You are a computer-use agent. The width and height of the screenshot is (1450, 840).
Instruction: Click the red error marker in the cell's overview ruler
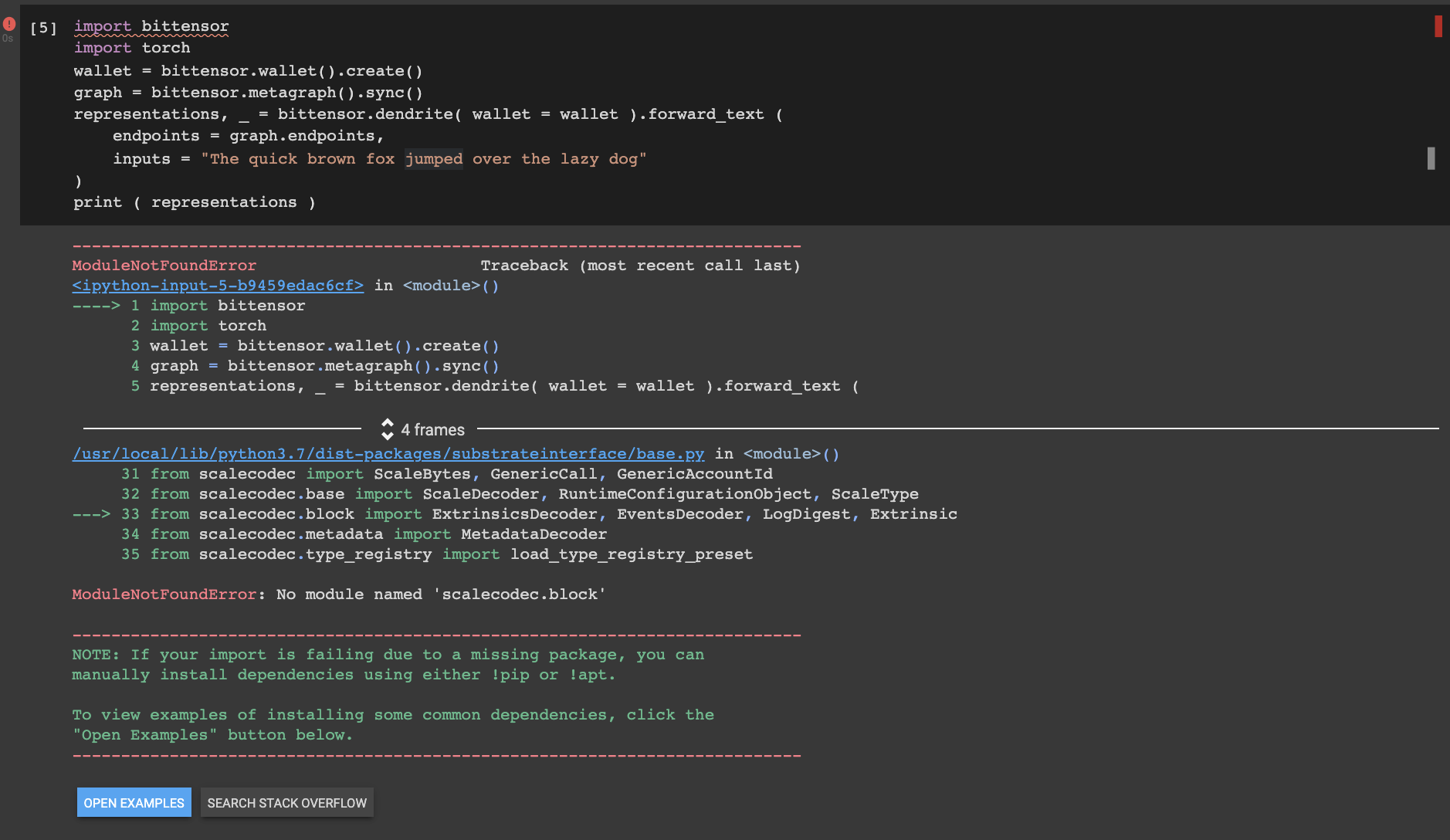1439,26
